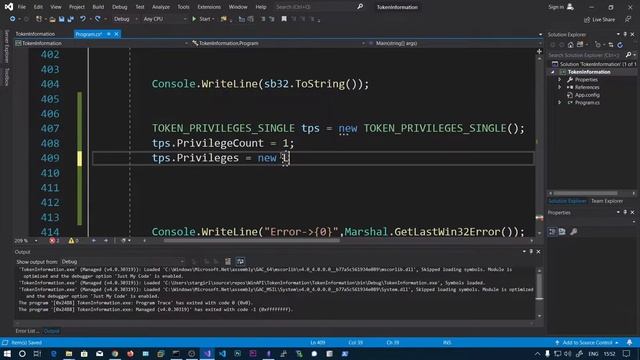This screenshot has height=360, width=640.
Task: Collapse the TokenInformation project node
Action: [x=553, y=72]
